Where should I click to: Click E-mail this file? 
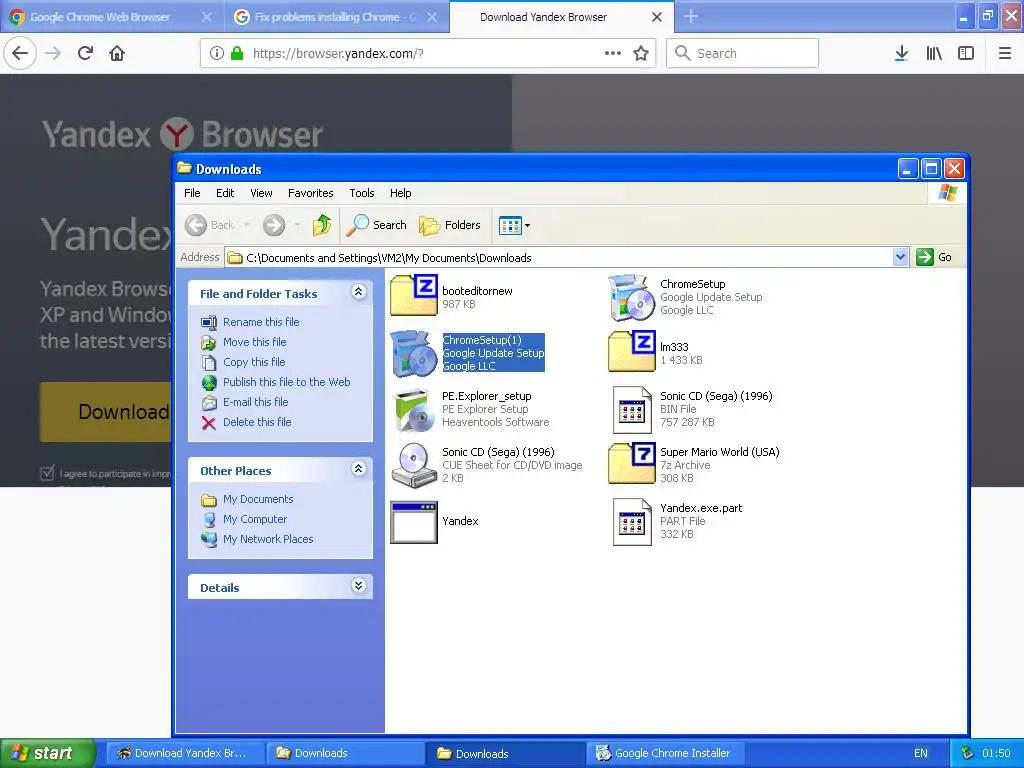point(255,402)
